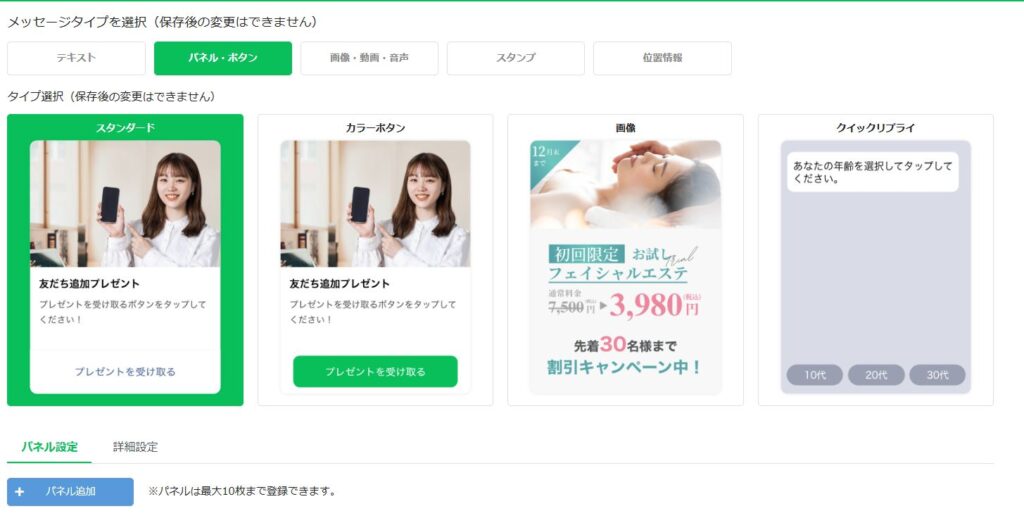Select the 画像 panel type card
The width and height of the screenshot is (1024, 518).
626,260
